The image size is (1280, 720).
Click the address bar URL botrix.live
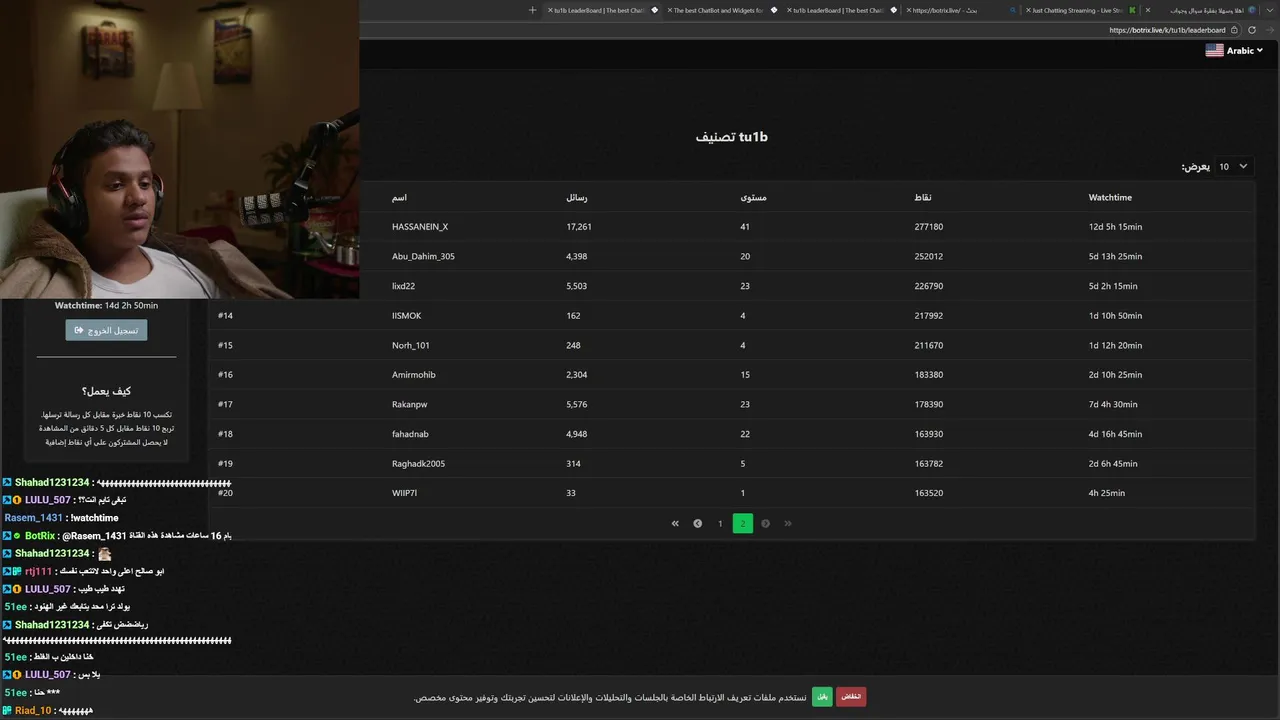(1167, 30)
